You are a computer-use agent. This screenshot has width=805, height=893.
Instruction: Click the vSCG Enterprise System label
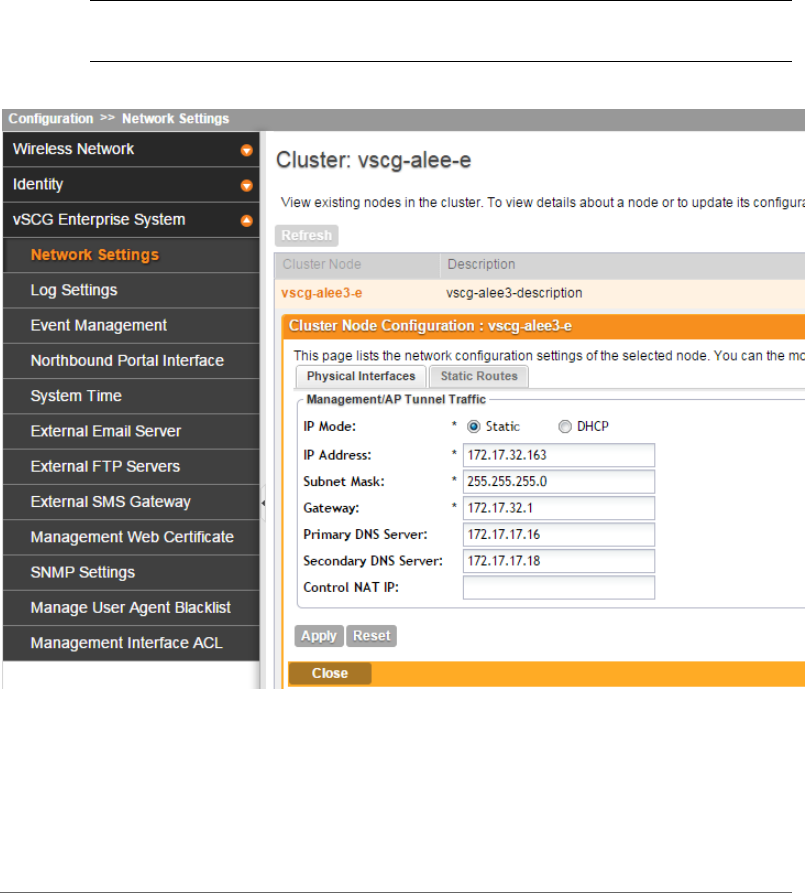[99, 219]
